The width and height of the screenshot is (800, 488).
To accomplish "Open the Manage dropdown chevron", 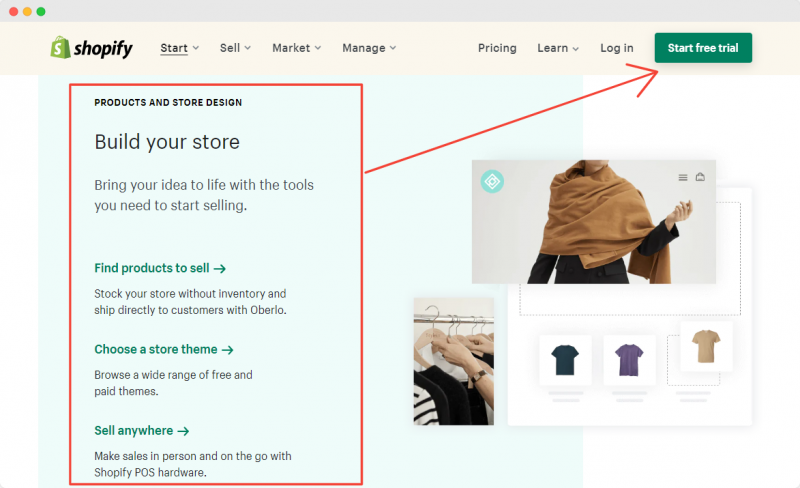I will pos(393,48).
